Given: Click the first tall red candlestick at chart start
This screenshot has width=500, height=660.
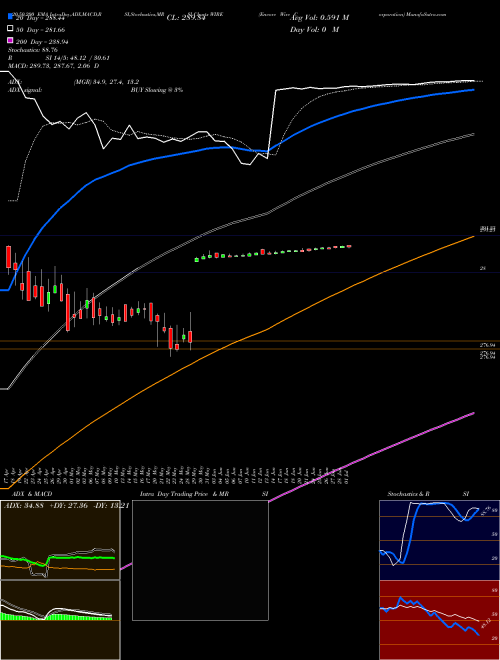Looking at the screenshot, I should (x=8, y=257).
